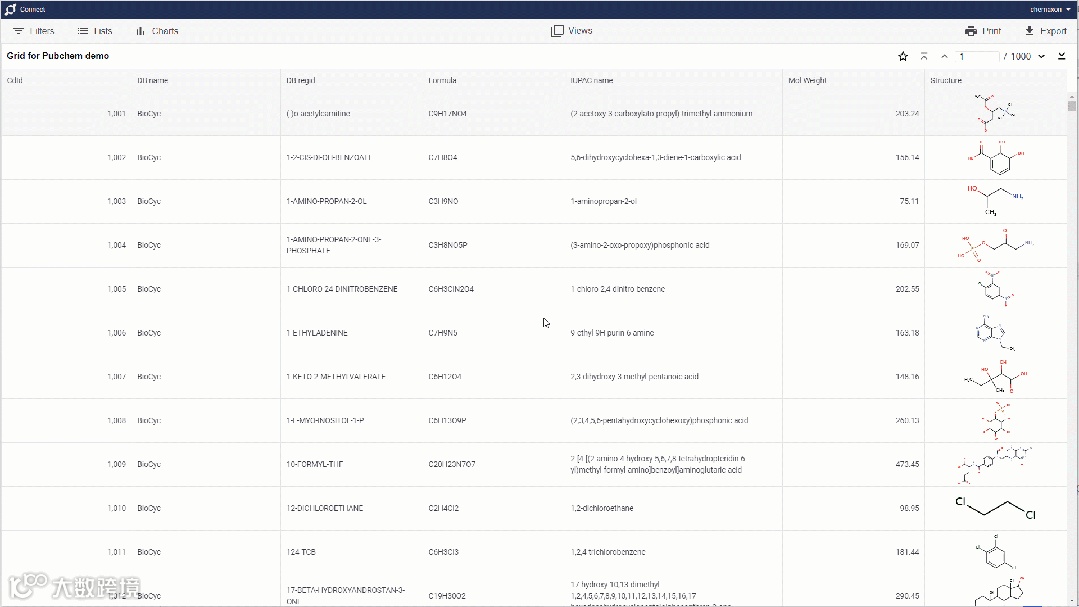The height and width of the screenshot is (607, 1079).
Task: Sort by DBname column header
Action: coord(152,81)
